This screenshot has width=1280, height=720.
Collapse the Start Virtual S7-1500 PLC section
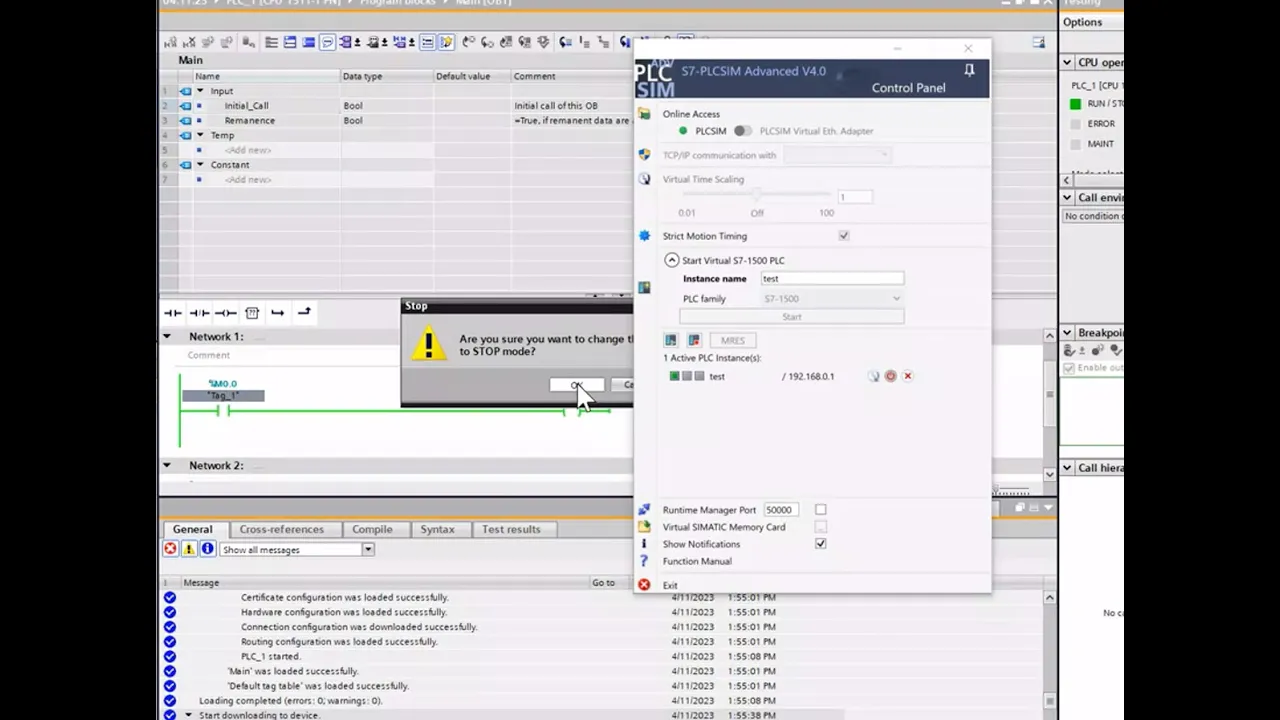click(672, 260)
